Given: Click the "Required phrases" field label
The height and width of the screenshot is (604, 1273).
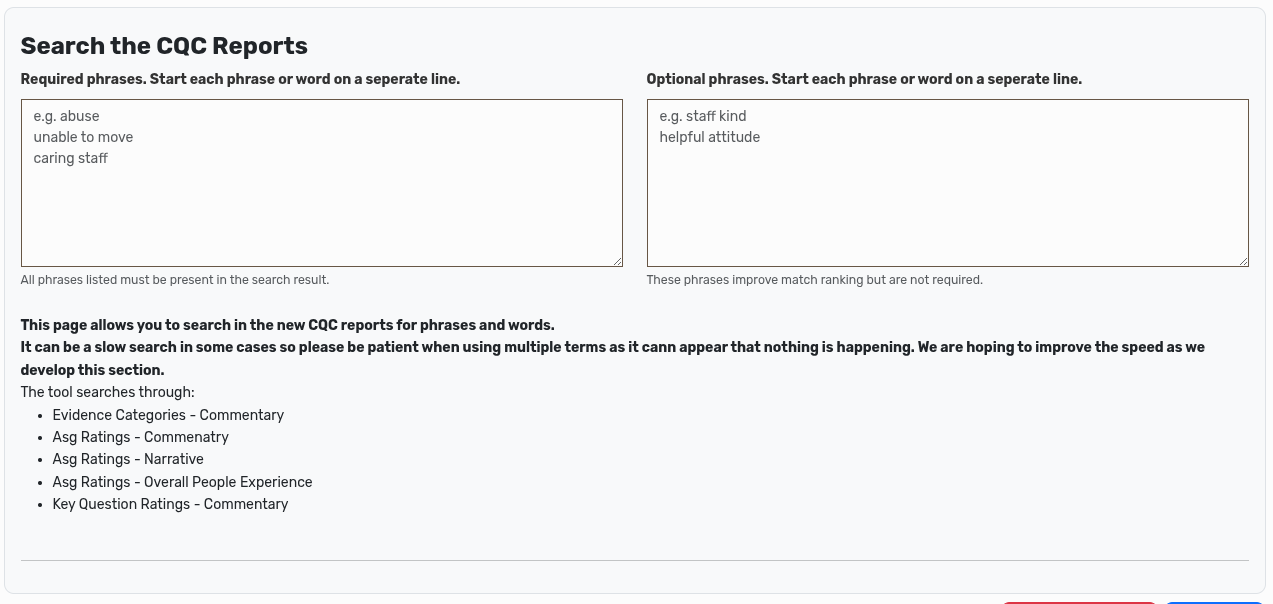Looking at the screenshot, I should click(240, 79).
